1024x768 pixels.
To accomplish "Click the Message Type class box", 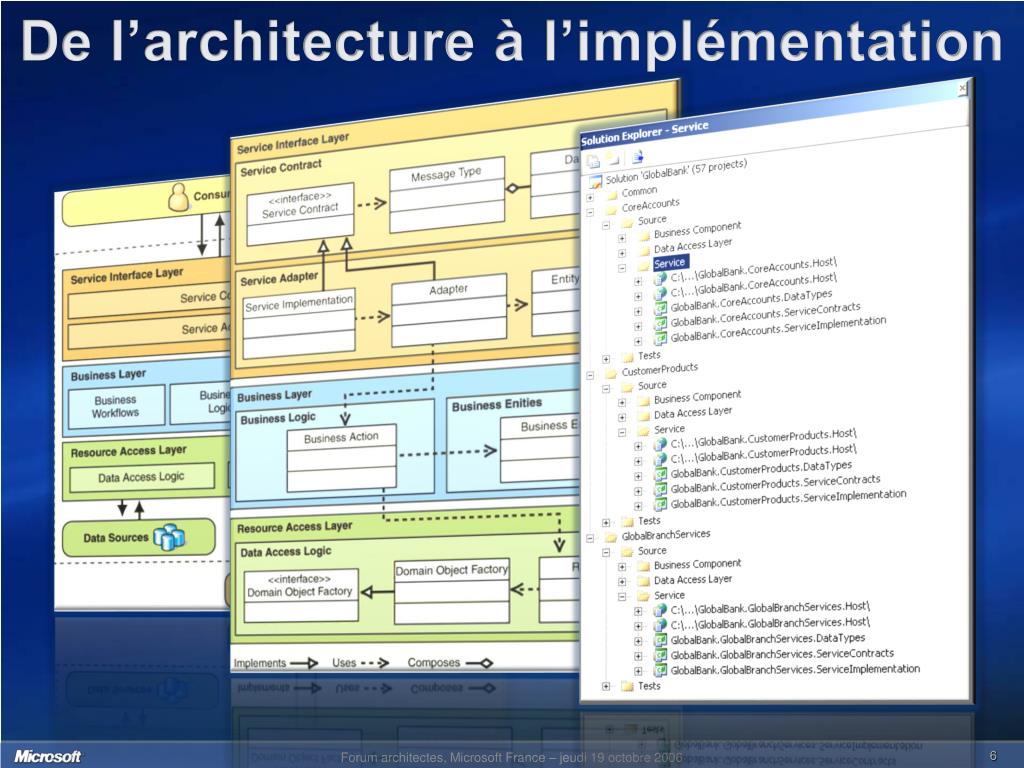I will (447, 195).
